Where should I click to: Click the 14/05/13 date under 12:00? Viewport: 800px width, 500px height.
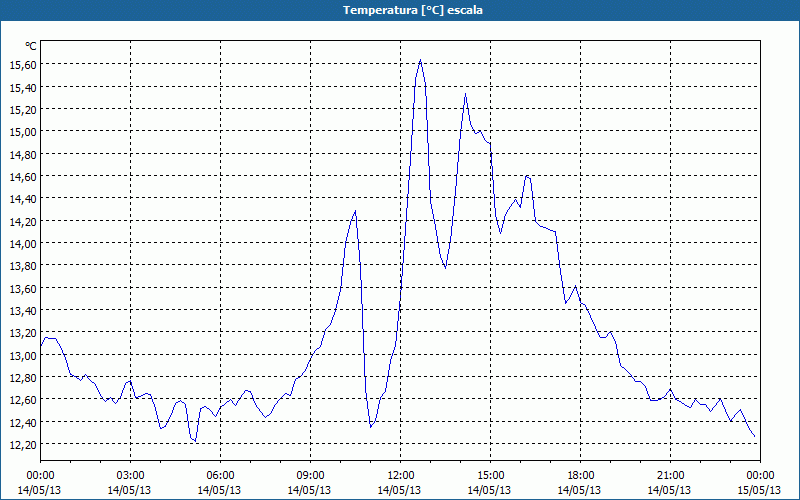tap(399, 490)
